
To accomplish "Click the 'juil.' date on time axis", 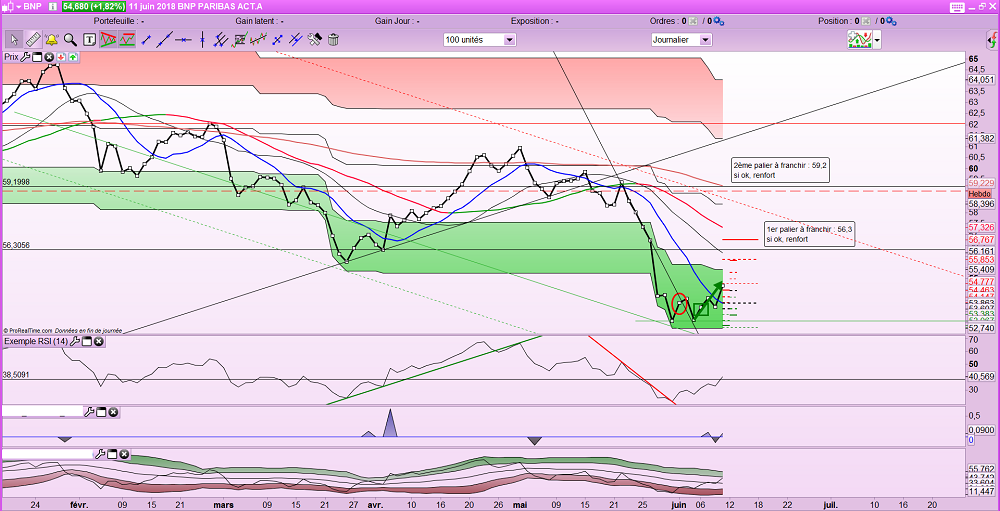I will pyautogui.click(x=831, y=504).
